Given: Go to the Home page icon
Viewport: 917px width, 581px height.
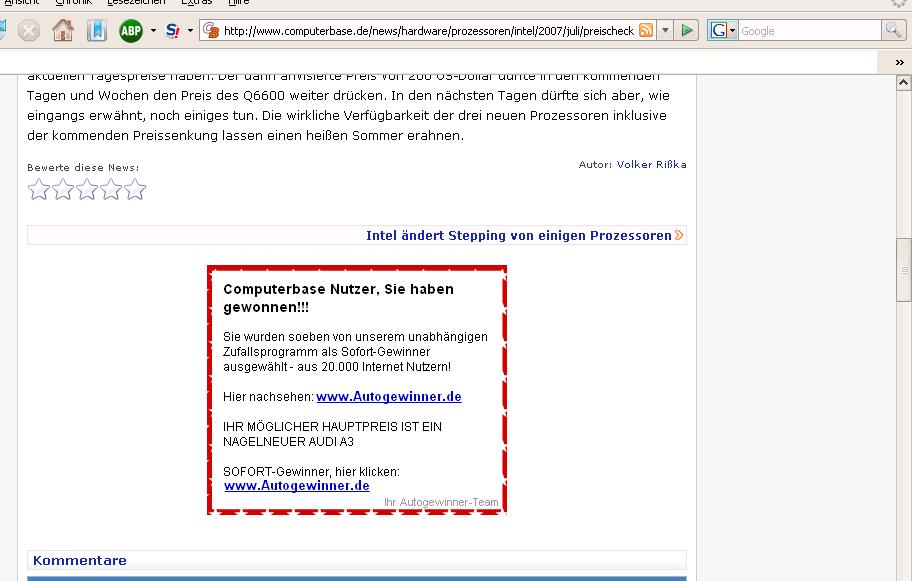Looking at the screenshot, I should point(63,30).
